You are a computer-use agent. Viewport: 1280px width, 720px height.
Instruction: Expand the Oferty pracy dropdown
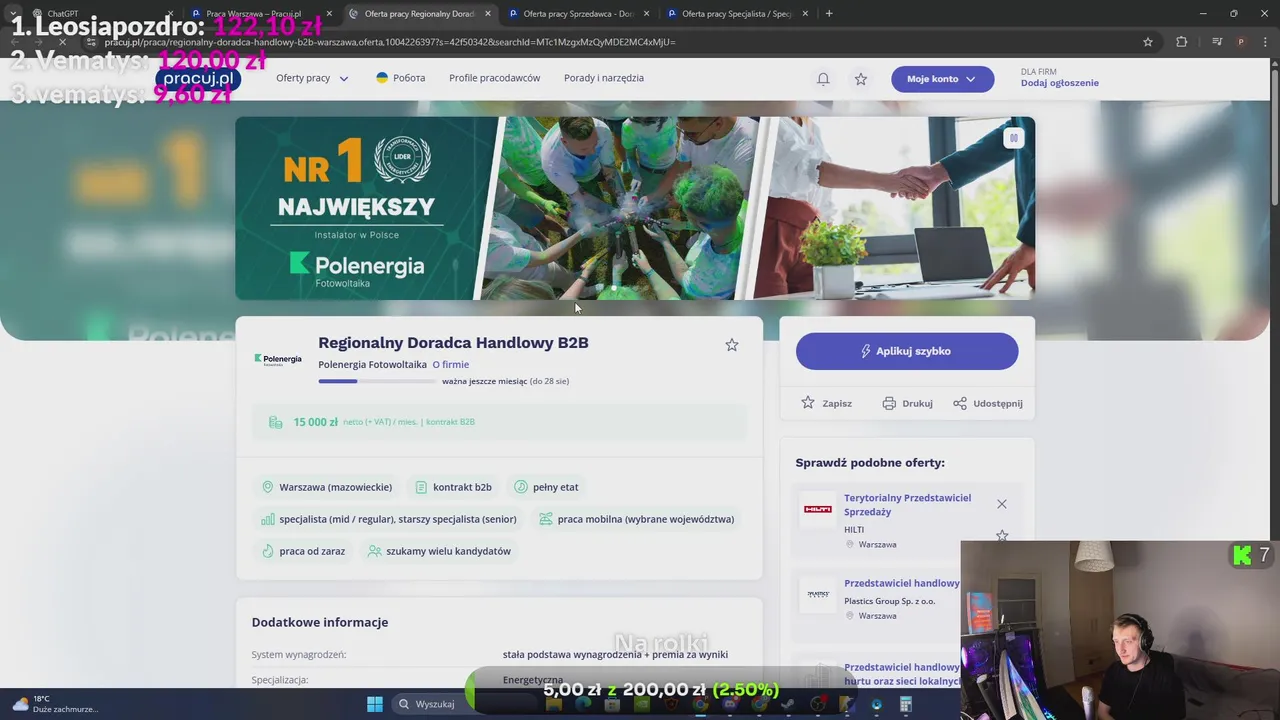click(312, 78)
